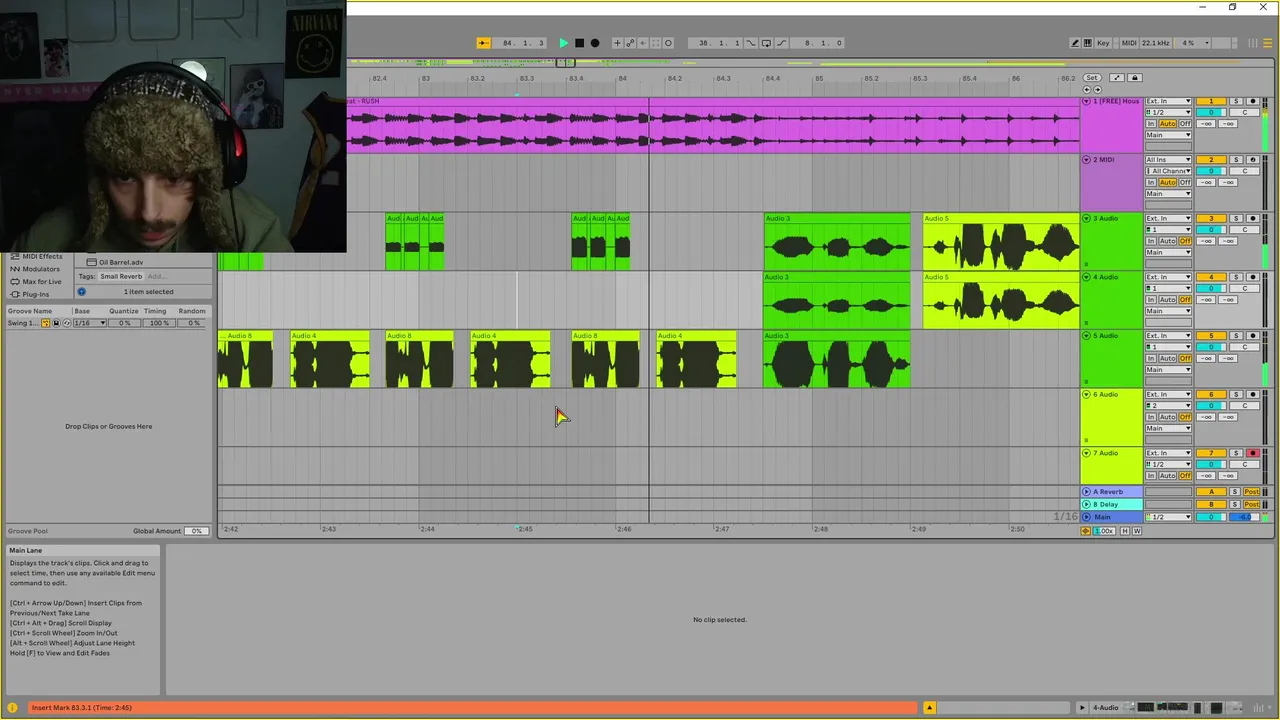Solo track 3 Audio with S button
This screenshot has height=720, width=1280.
click(1236, 218)
